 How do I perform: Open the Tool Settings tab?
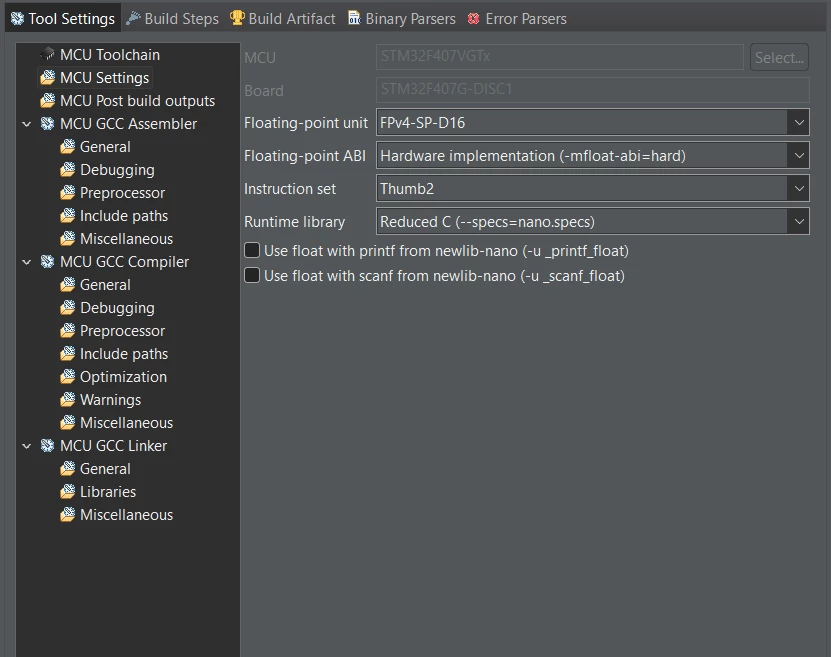(63, 19)
